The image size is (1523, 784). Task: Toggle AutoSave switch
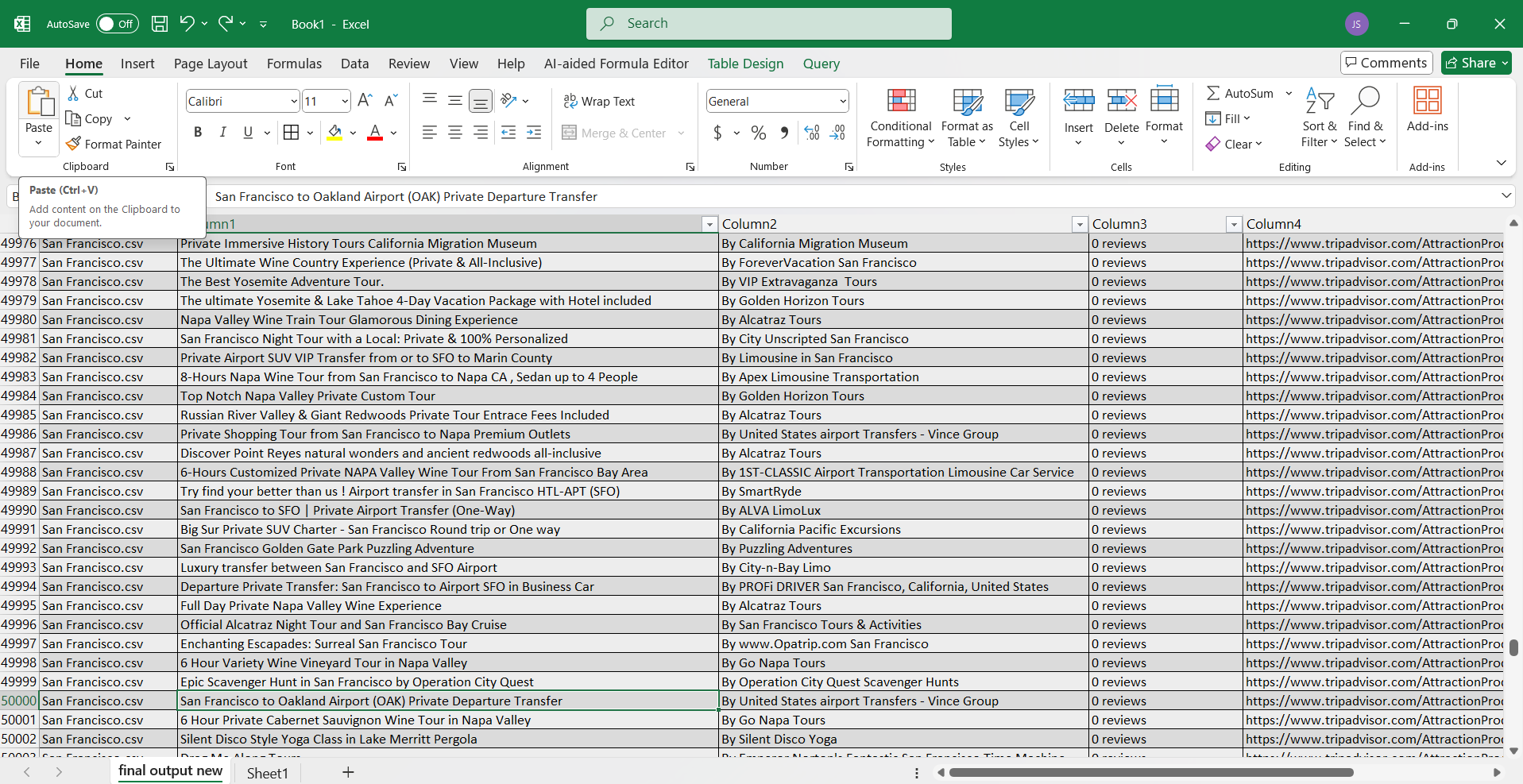(117, 24)
